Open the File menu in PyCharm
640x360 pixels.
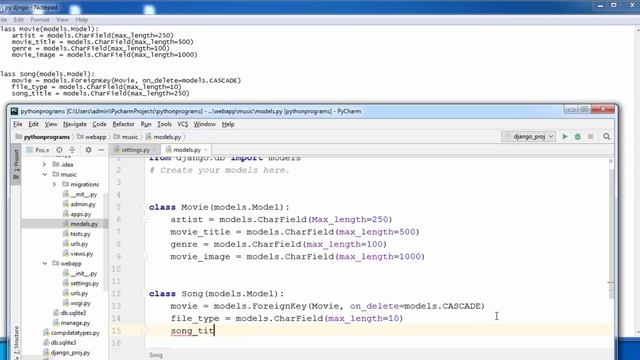click(18, 124)
